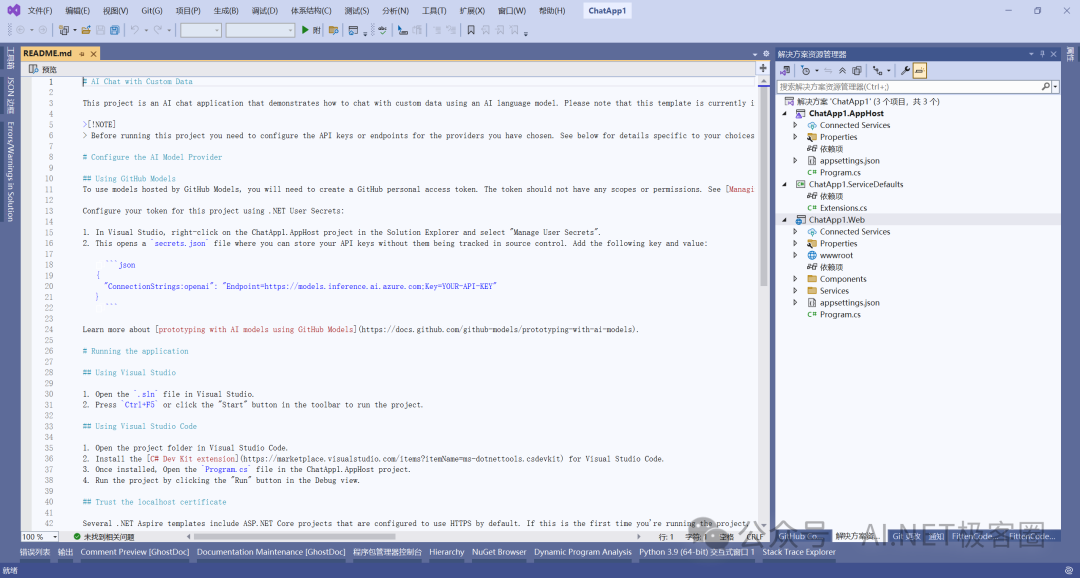Click the Navigate Backward arrow in toolbar

tap(19, 30)
